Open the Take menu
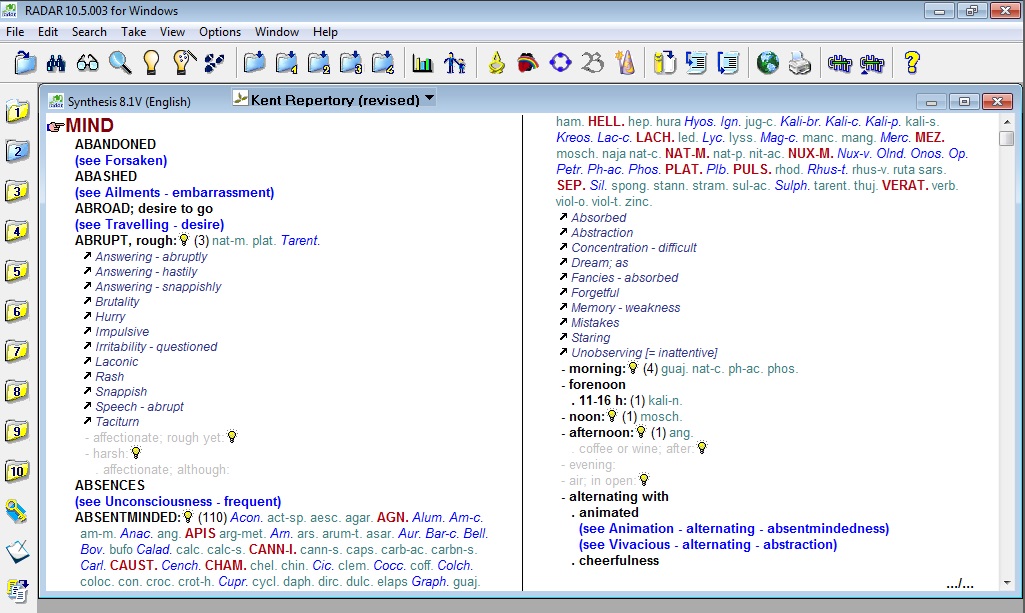The image size is (1025, 613). (x=133, y=31)
